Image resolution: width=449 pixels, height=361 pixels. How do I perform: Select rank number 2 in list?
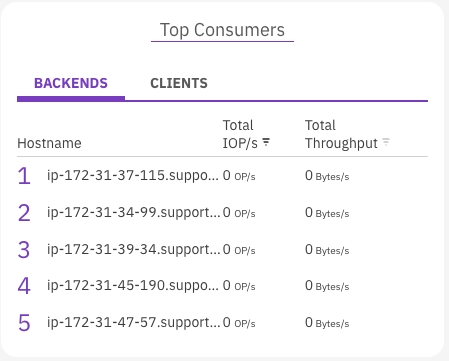pyautogui.click(x=24, y=213)
